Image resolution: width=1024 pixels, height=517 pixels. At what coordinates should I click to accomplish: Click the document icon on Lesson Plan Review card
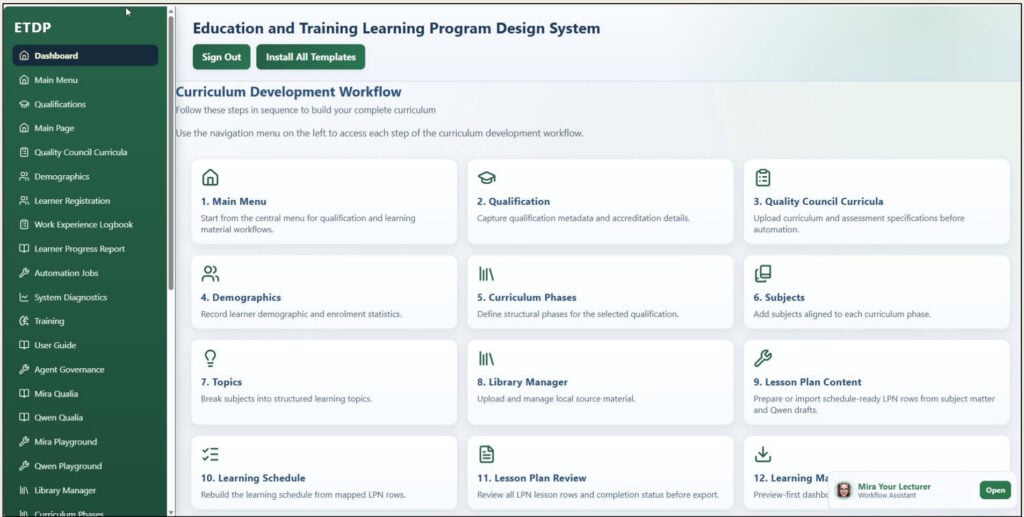click(x=487, y=454)
